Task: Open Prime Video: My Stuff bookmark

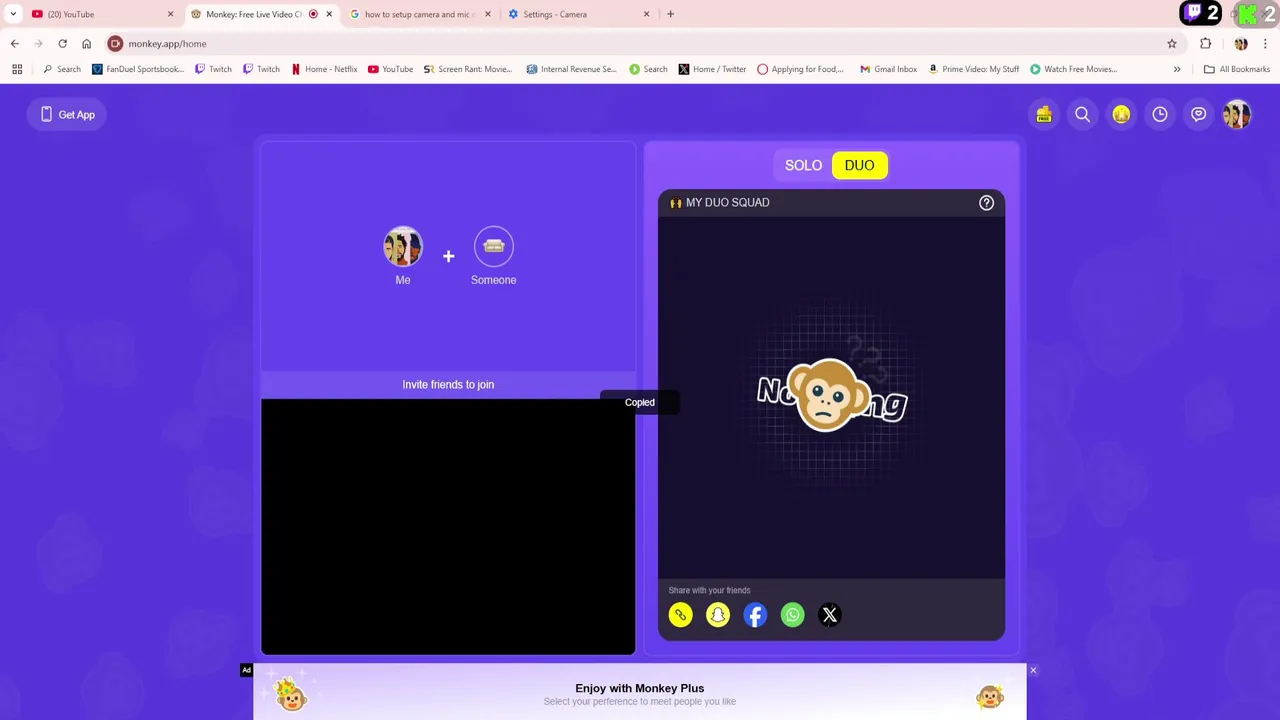Action: coord(973,69)
